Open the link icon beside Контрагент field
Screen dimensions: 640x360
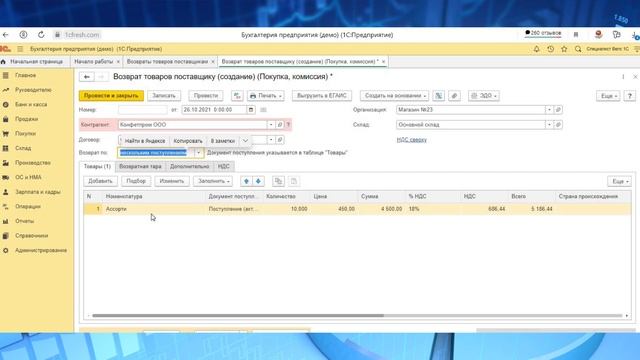(x=280, y=124)
